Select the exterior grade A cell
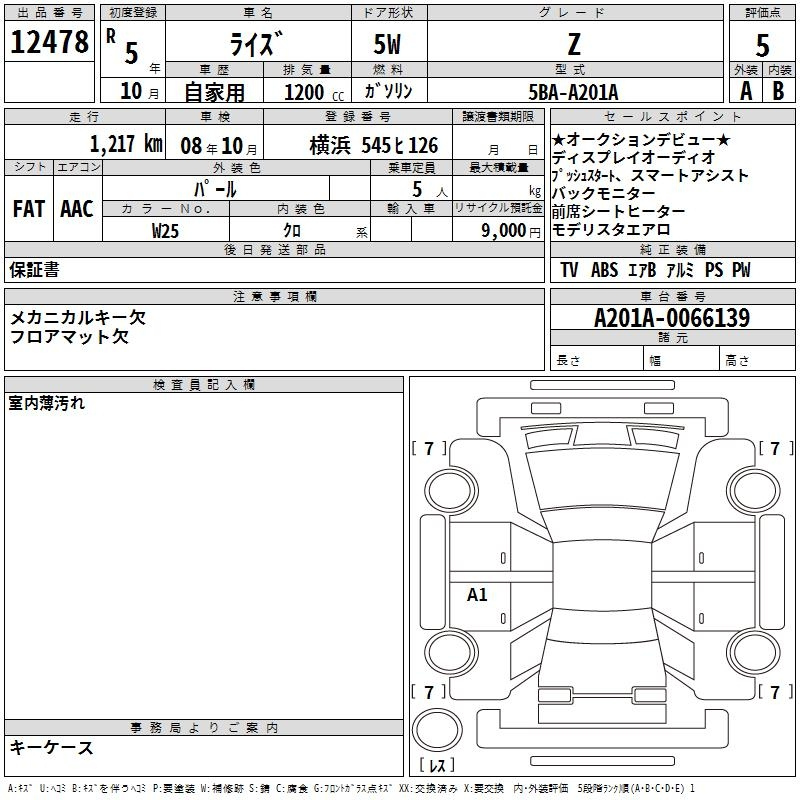This screenshot has width=800, height=800. pos(745,90)
